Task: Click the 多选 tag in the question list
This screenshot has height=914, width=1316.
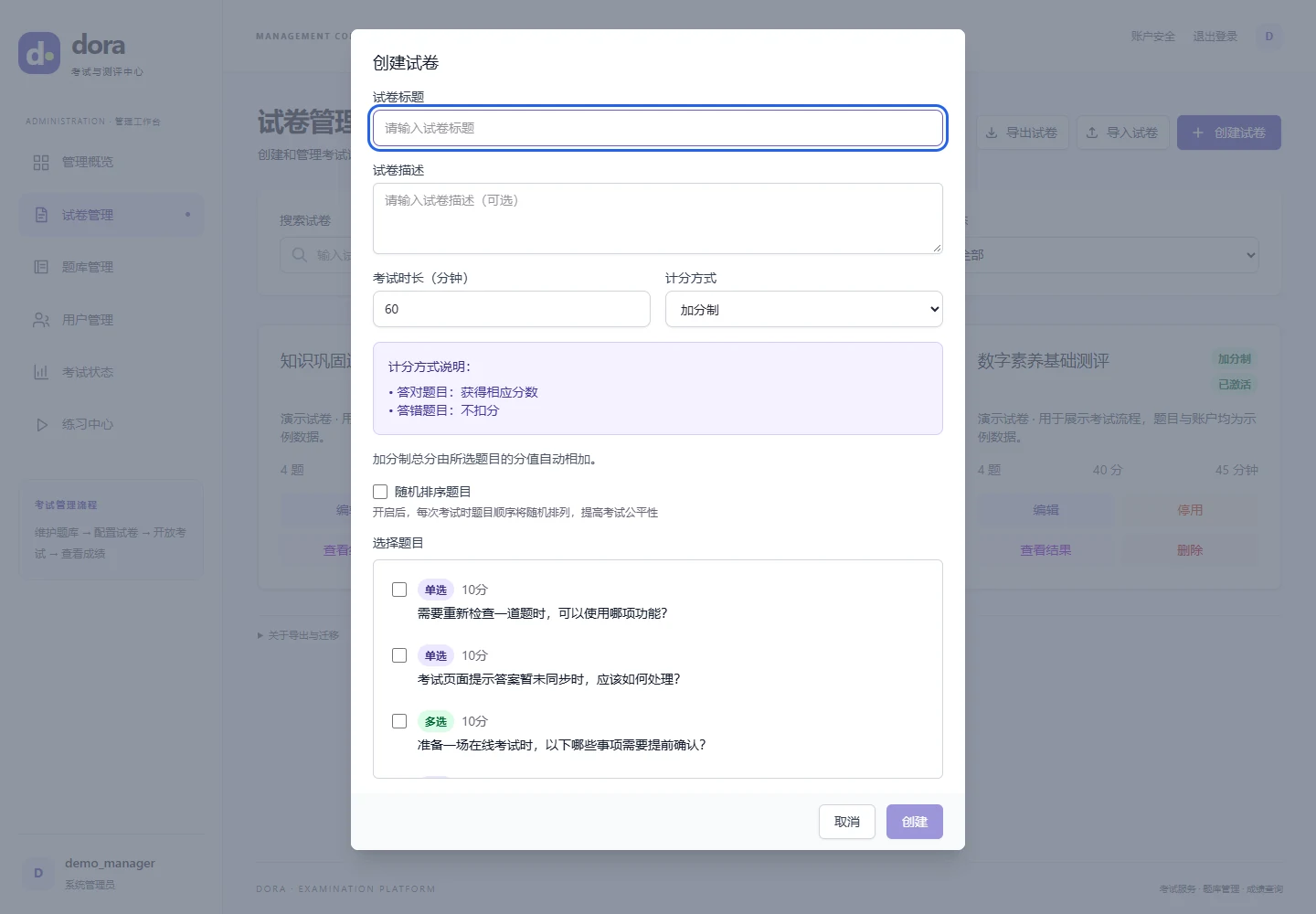Action: coord(436,721)
